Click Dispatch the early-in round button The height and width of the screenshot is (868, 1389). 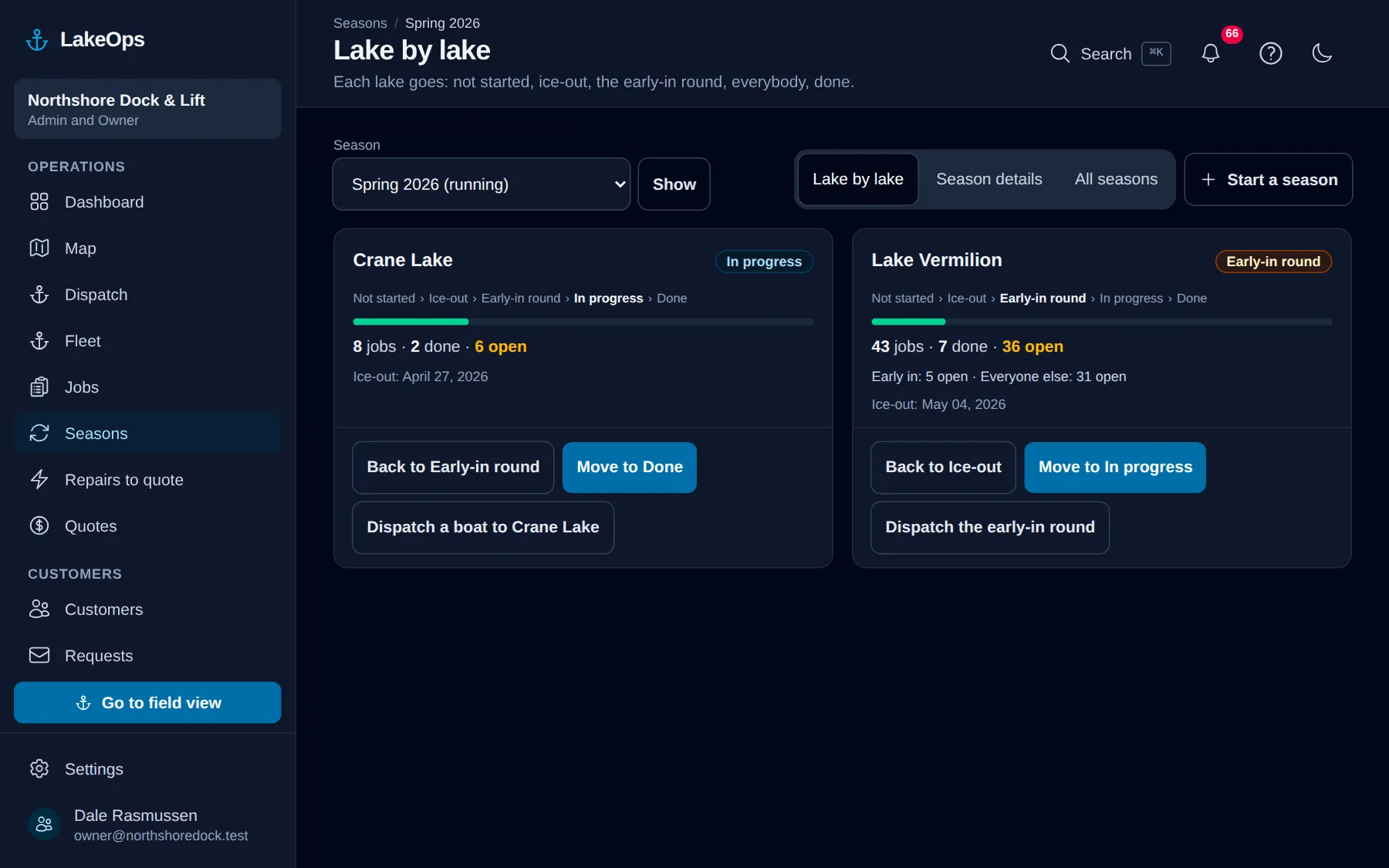[990, 528]
